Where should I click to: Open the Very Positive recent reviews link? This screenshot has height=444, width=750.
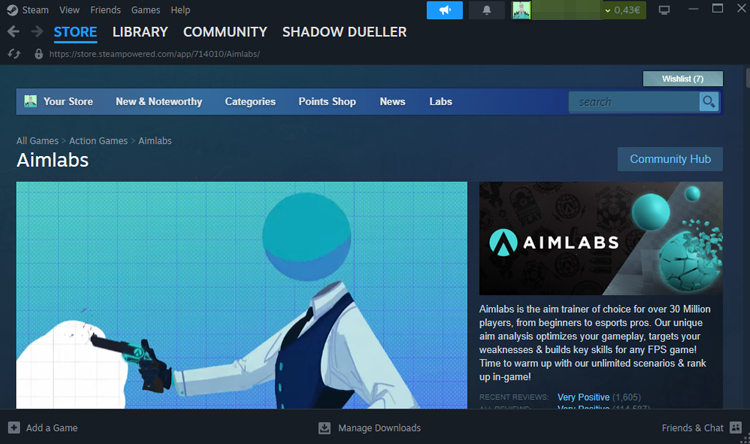584,397
